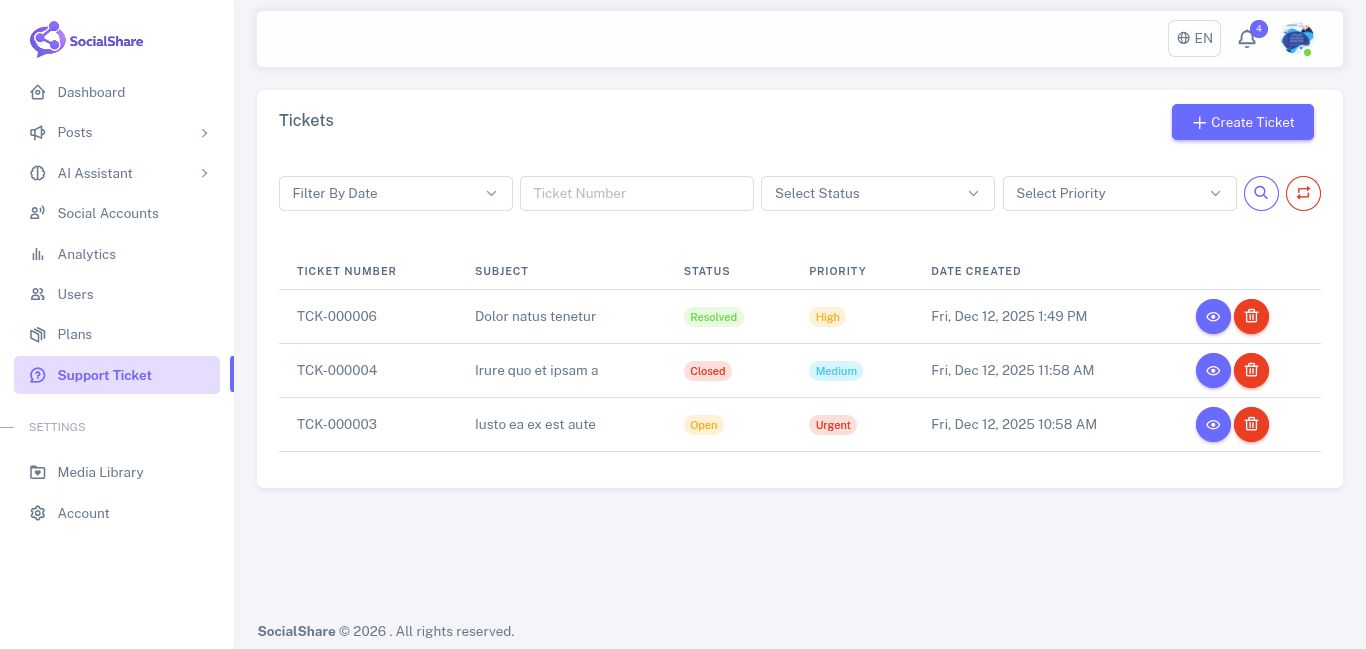Open the Filter By Date dropdown
1366x649 pixels.
pyautogui.click(x=395, y=193)
